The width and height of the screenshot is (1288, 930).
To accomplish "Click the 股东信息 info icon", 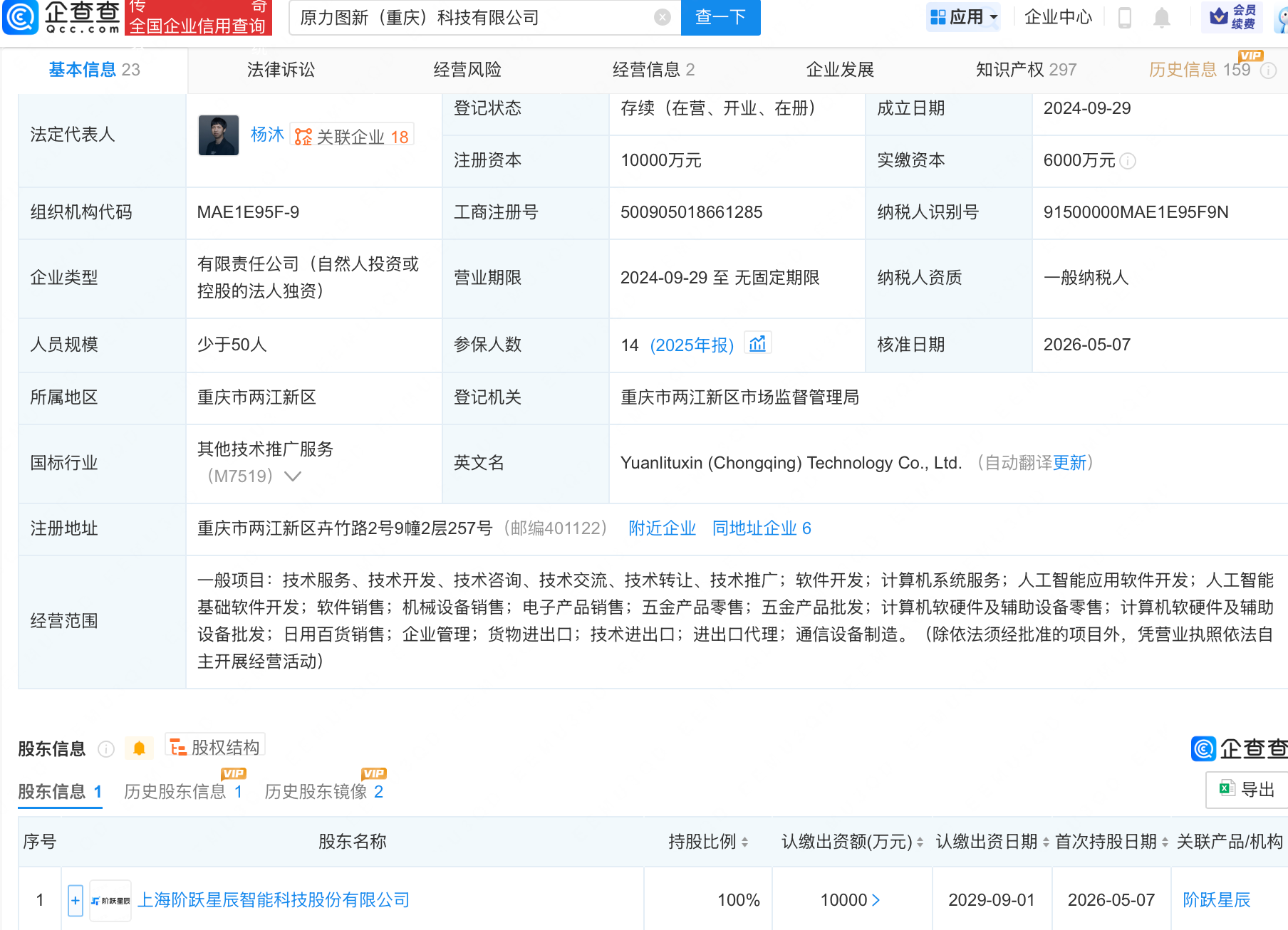I will [x=106, y=749].
